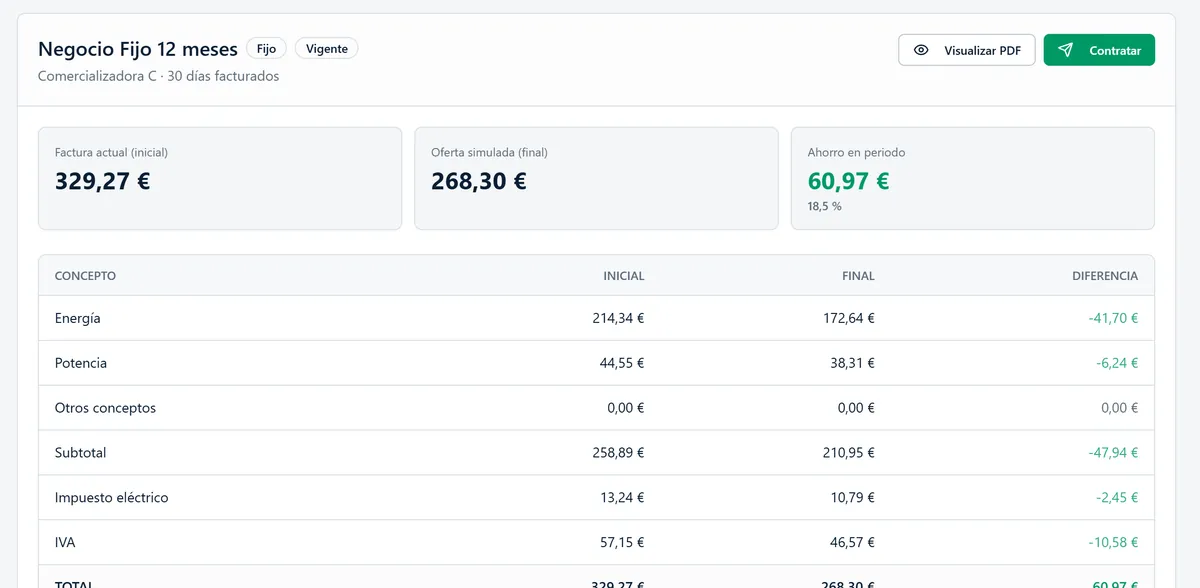Select the Energía row label

78,318
